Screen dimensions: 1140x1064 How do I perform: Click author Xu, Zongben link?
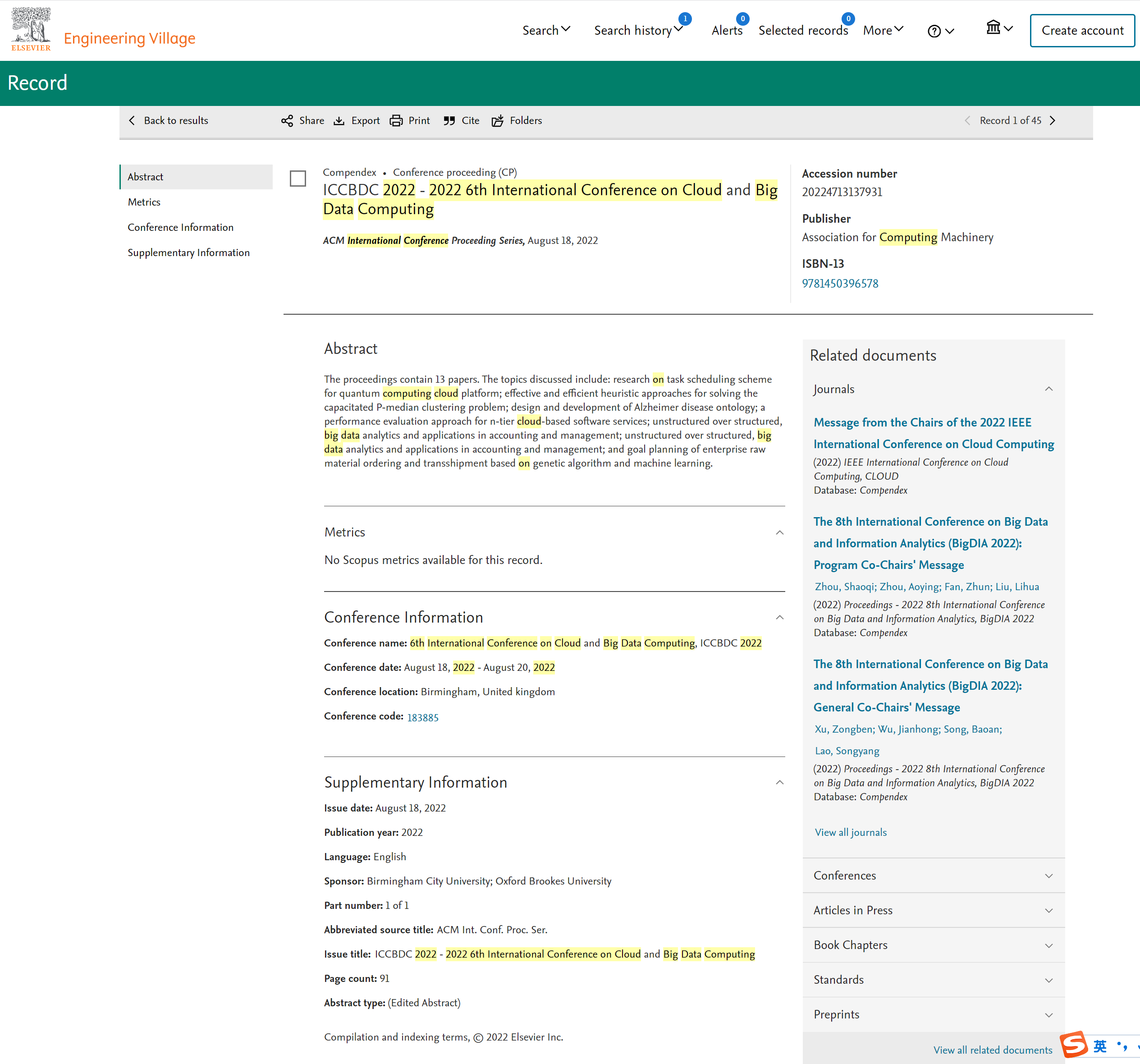844,729
